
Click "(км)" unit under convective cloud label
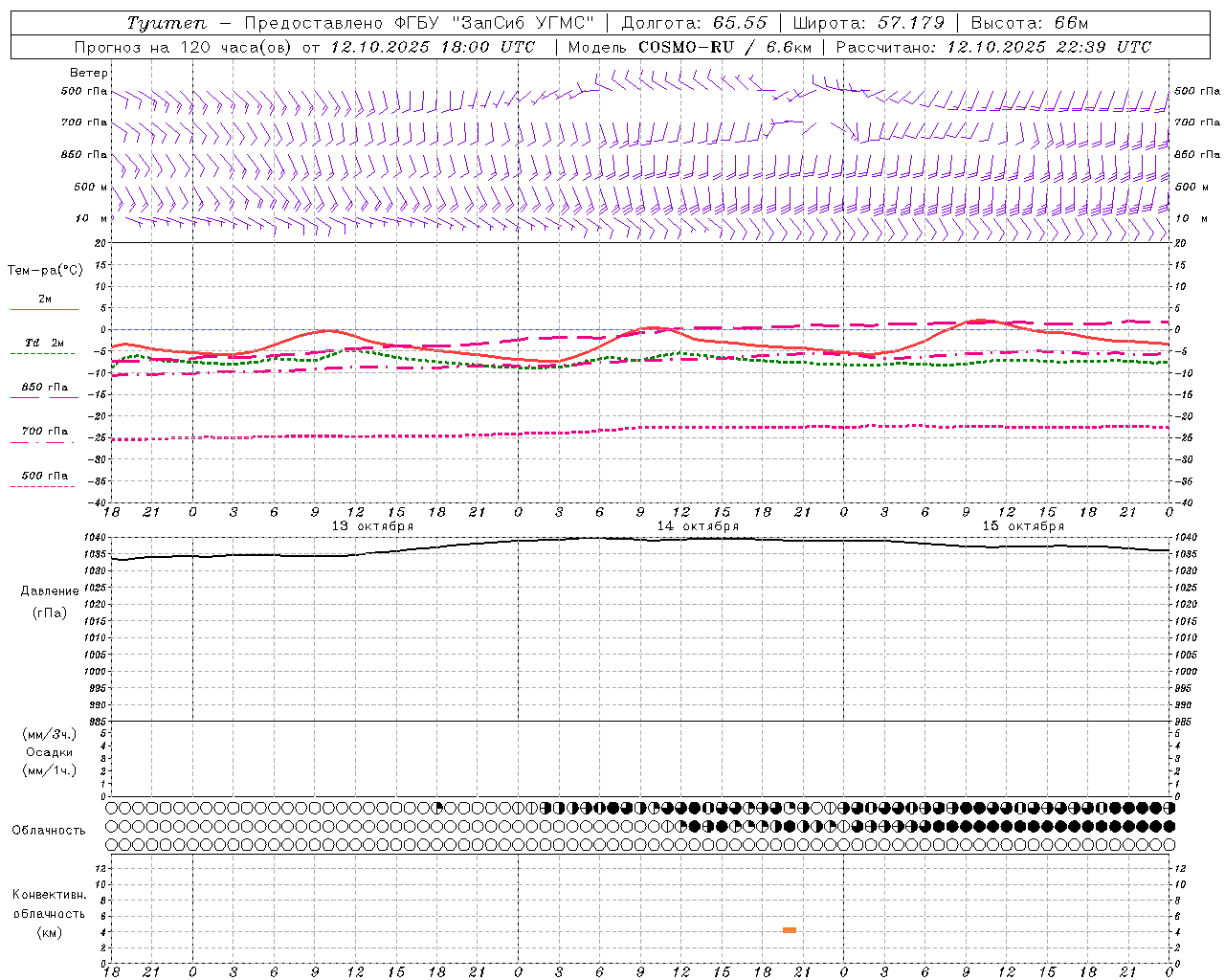pos(50,932)
